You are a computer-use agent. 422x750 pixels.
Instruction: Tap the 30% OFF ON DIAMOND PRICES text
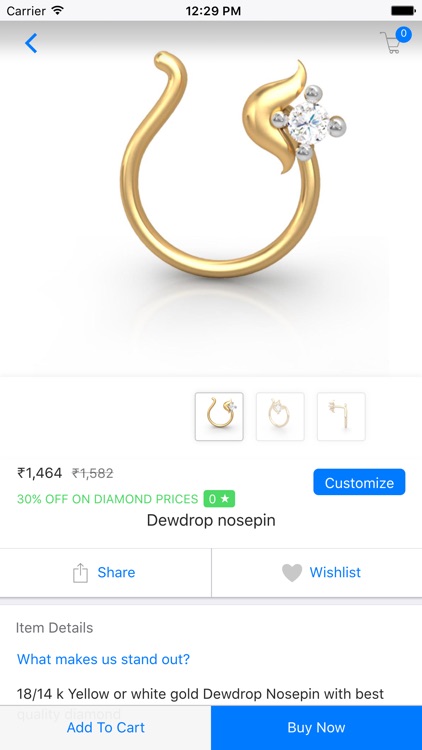[x=107, y=499]
